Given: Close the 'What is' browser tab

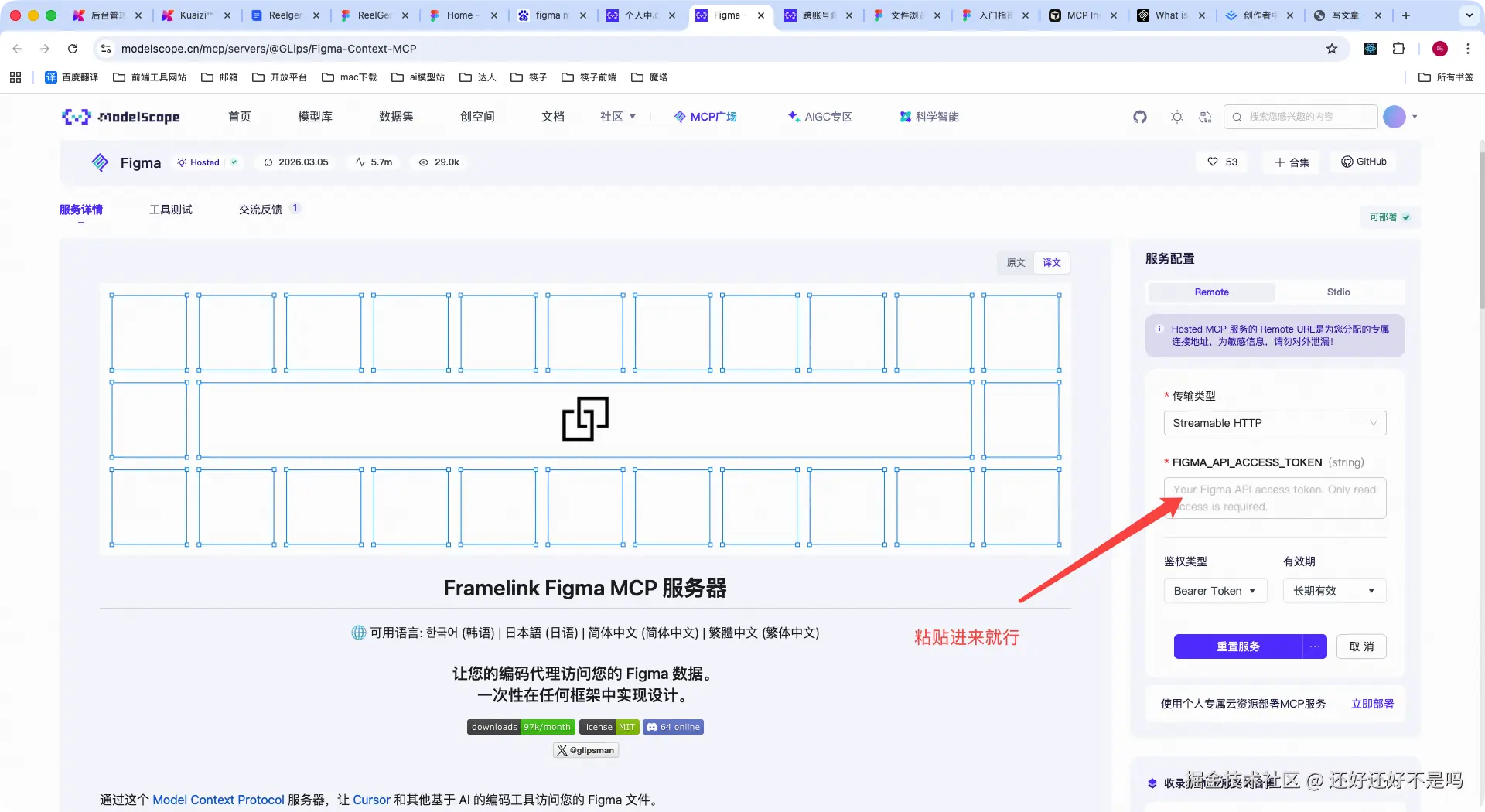Looking at the screenshot, I should (1203, 15).
